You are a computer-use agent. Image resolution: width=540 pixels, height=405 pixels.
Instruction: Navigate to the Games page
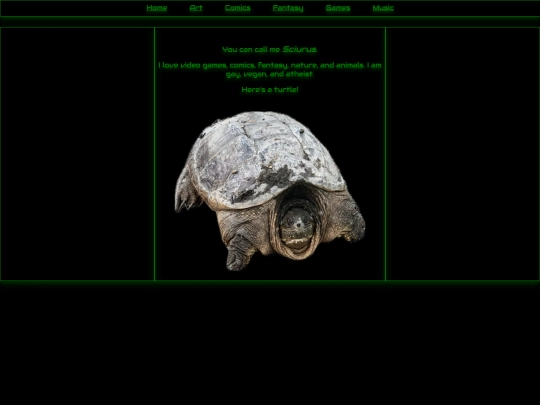coord(338,8)
